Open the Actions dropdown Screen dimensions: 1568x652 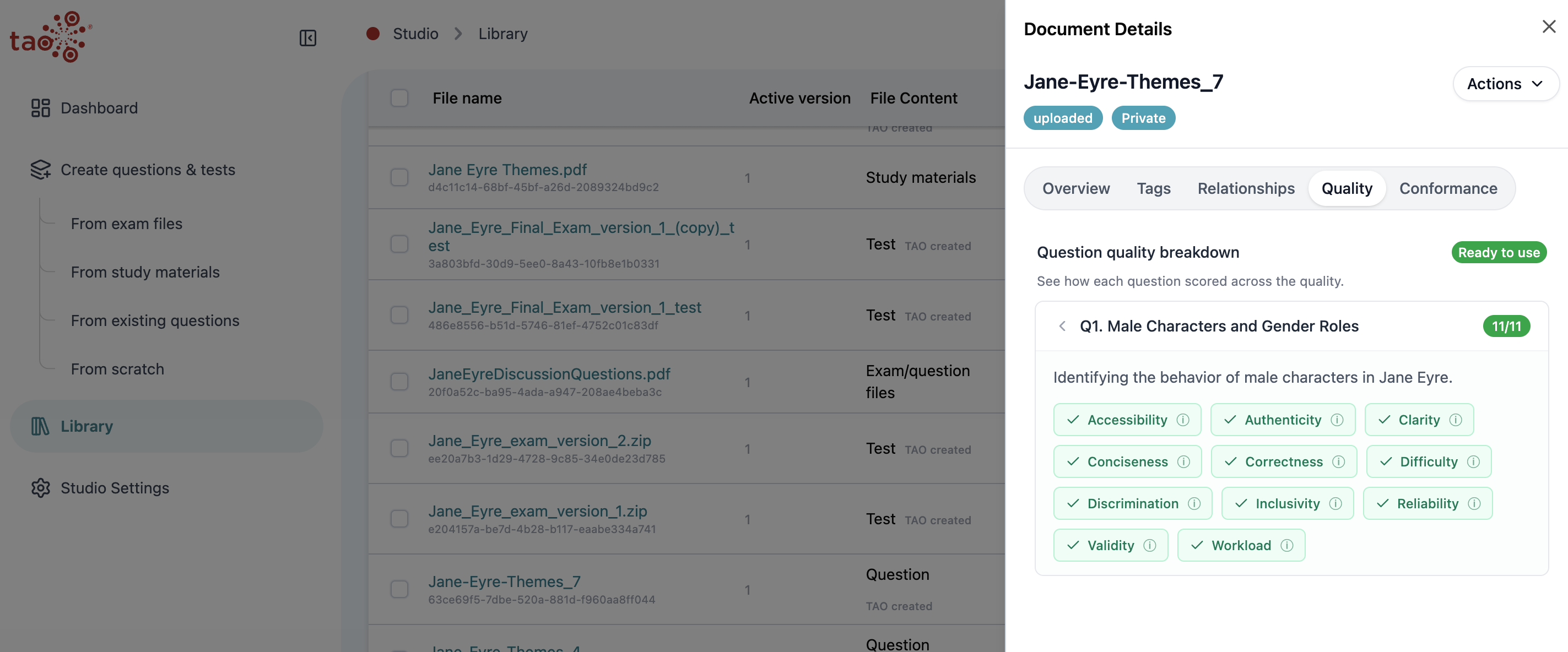point(1505,83)
